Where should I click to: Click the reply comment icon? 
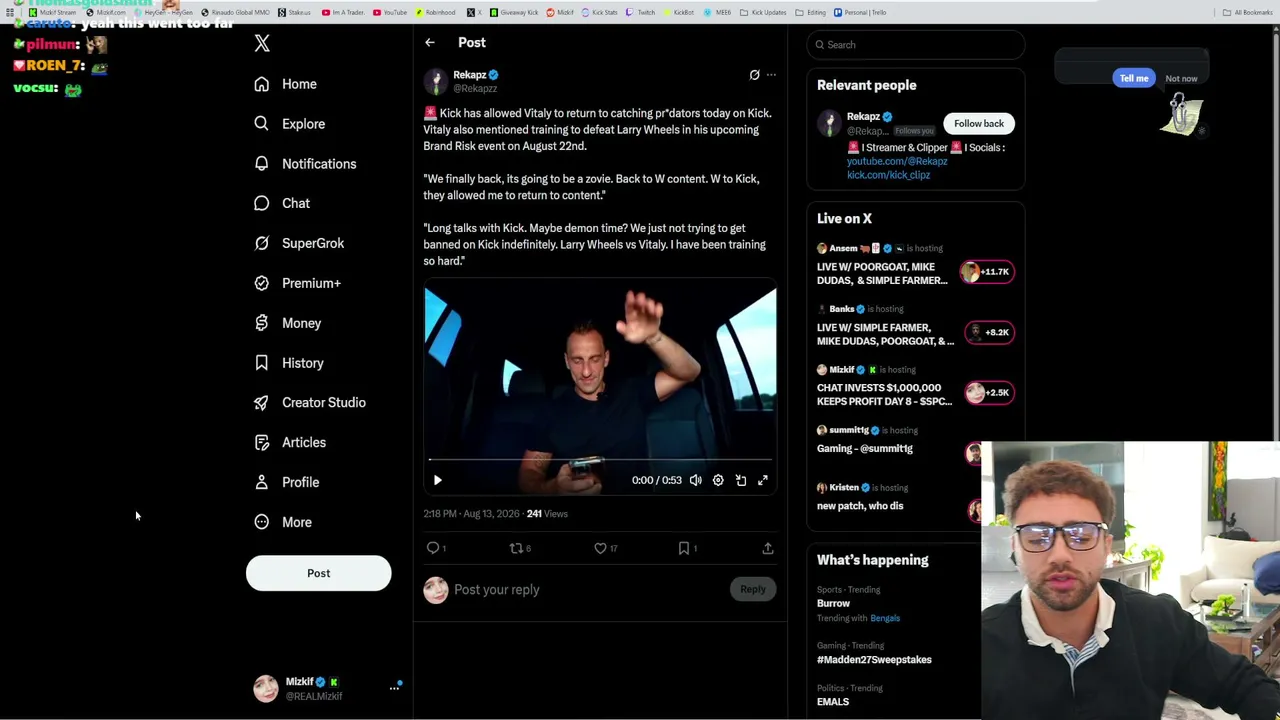point(433,548)
